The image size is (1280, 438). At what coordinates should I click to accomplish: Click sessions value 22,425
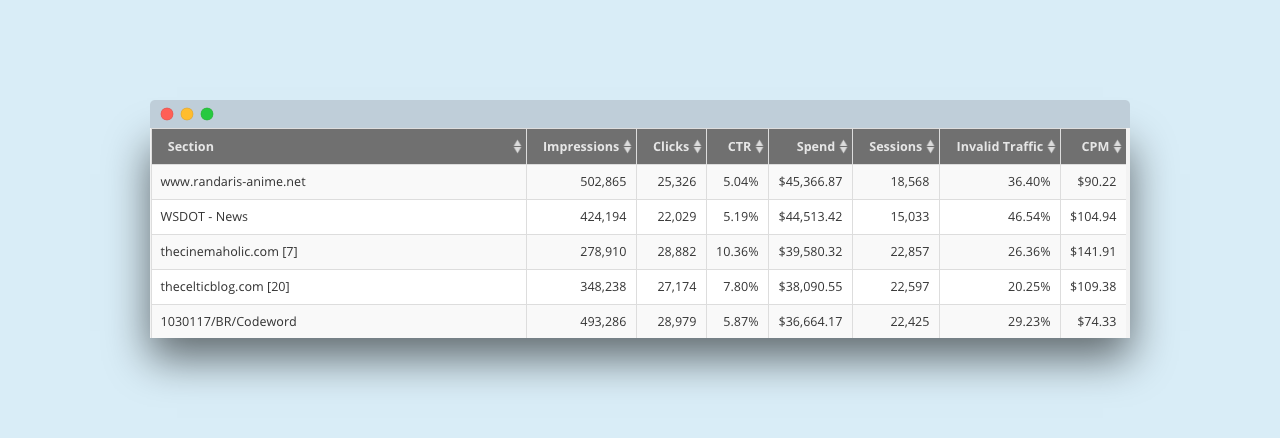(x=910, y=322)
